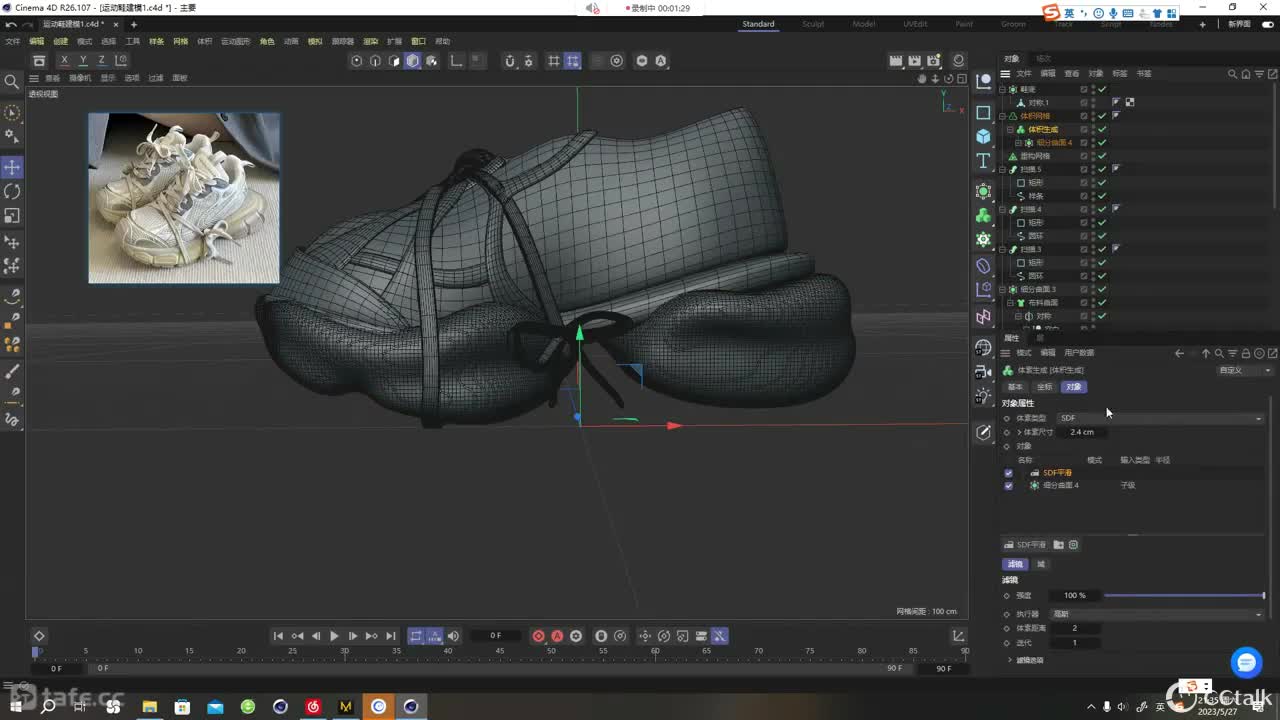Switch to the 坐标 tab in attributes

(x=1044, y=387)
